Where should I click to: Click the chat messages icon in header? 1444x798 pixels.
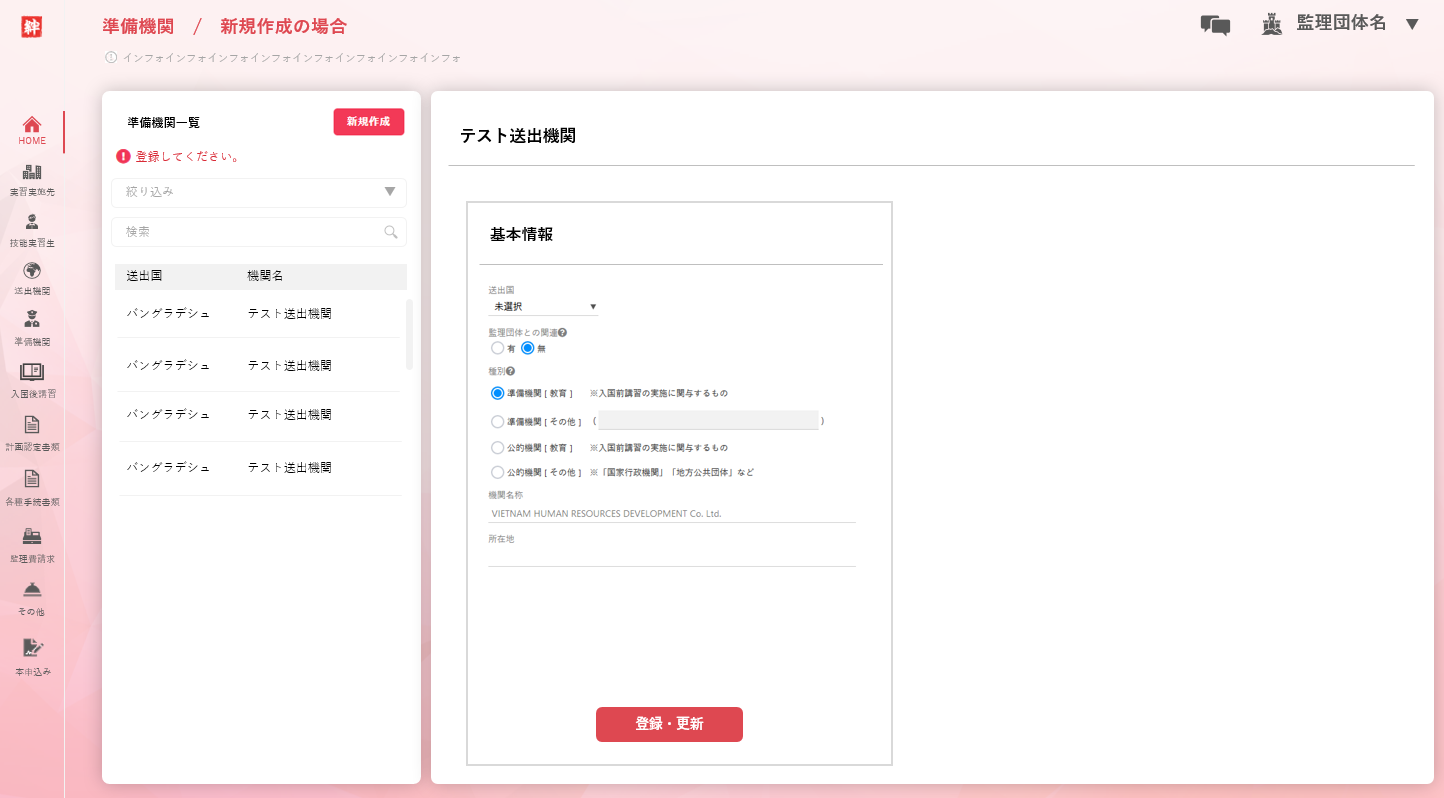(x=1215, y=25)
